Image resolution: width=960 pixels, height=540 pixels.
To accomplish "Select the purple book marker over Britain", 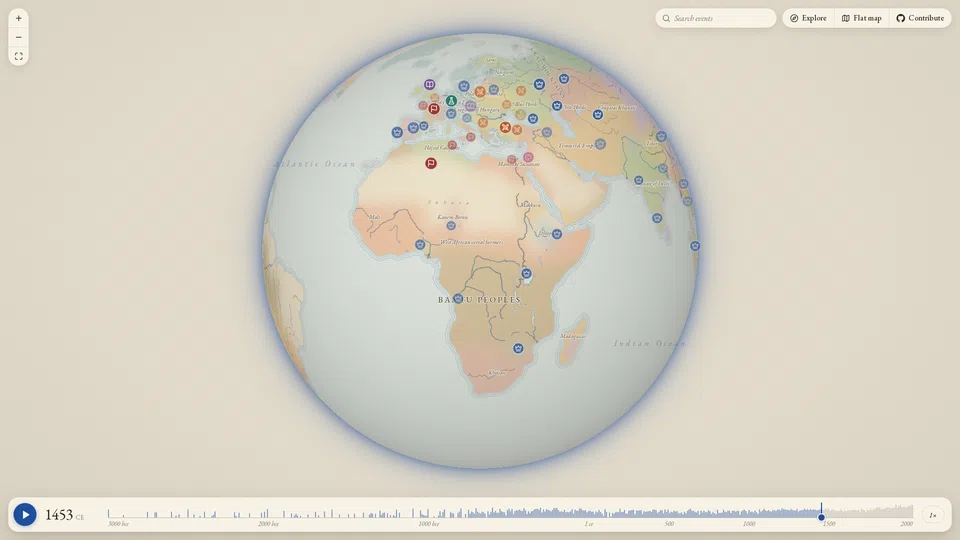I will [430, 84].
